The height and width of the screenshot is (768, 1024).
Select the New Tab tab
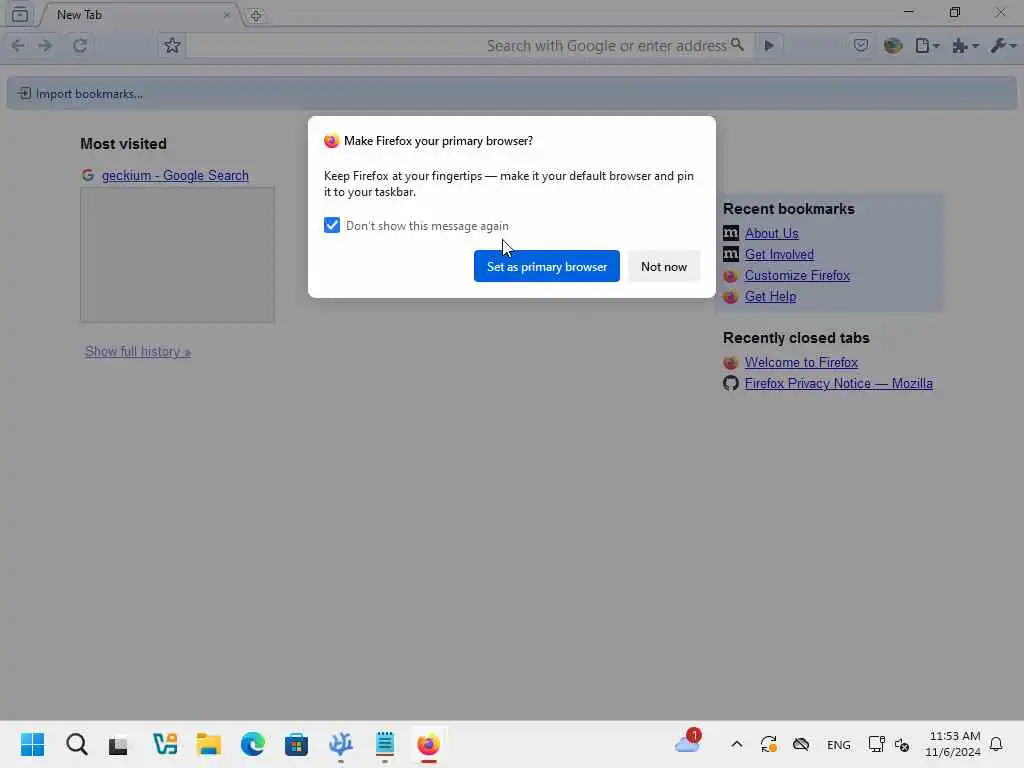pos(140,14)
